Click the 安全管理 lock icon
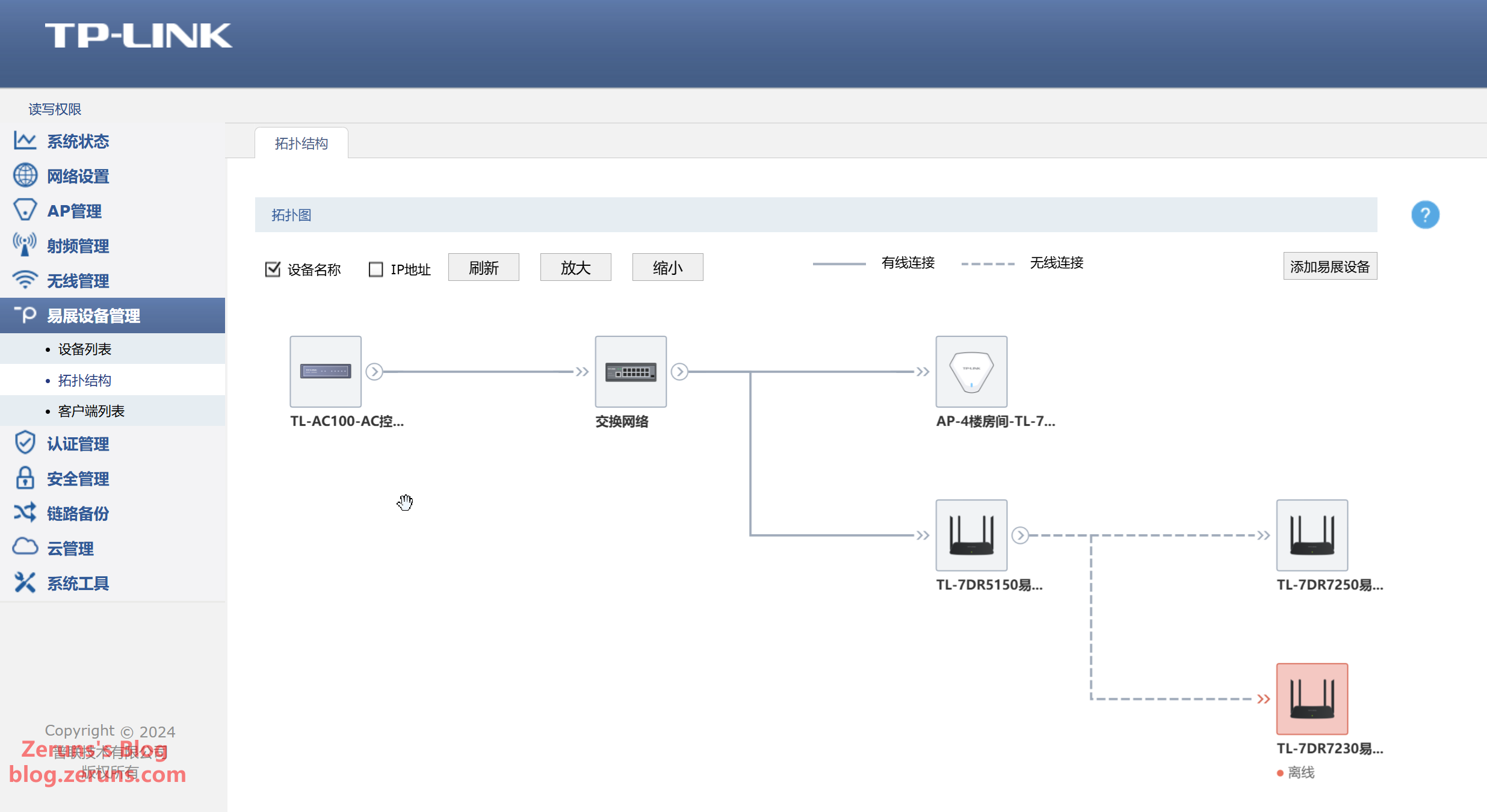 click(25, 478)
